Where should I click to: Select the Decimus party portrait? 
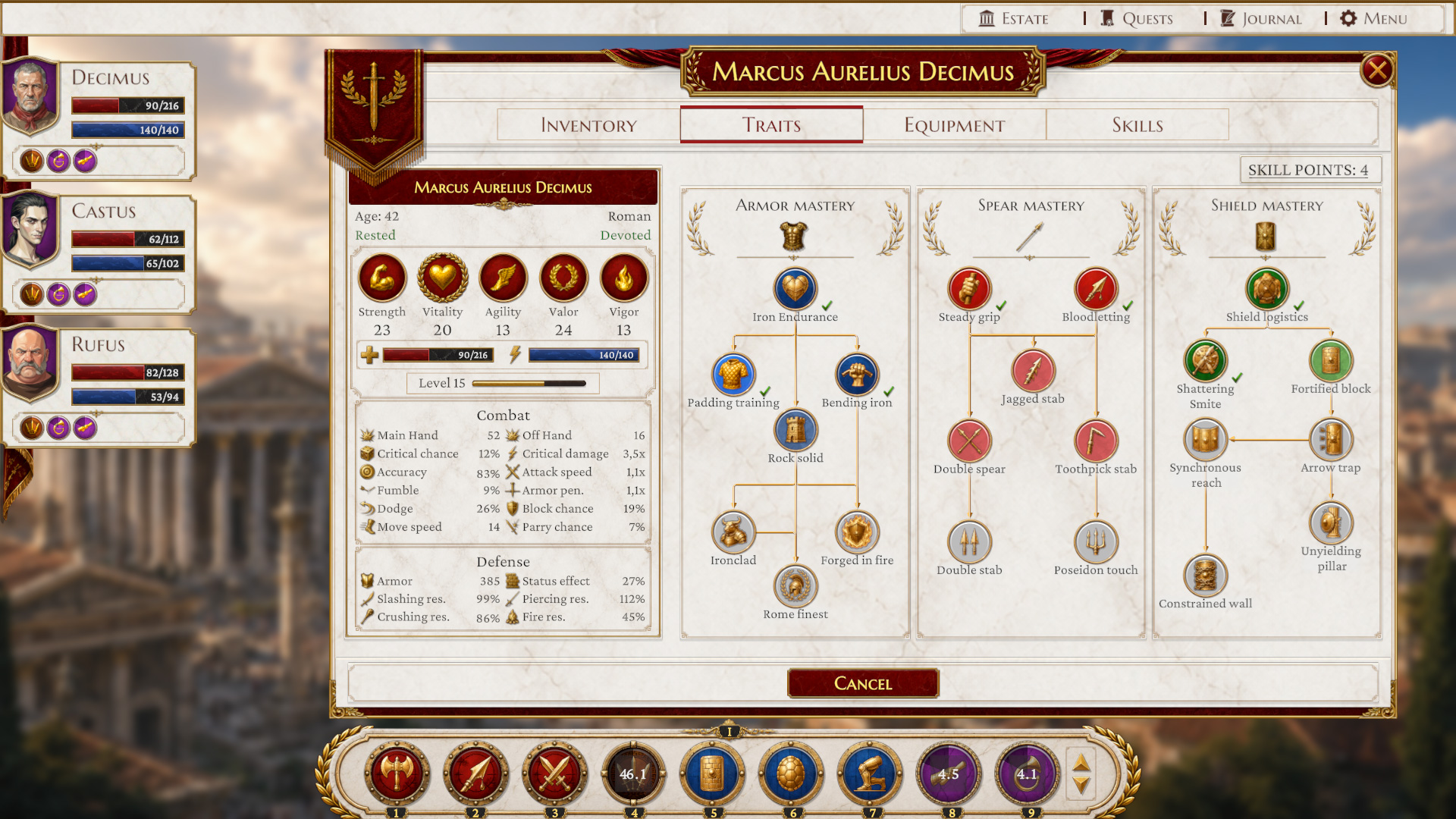pos(31,95)
